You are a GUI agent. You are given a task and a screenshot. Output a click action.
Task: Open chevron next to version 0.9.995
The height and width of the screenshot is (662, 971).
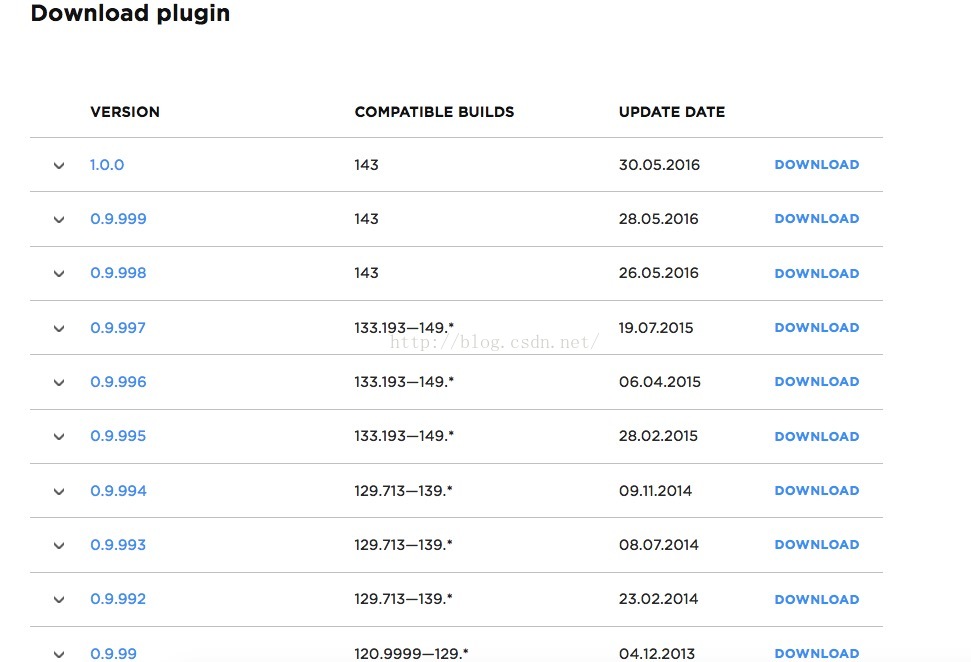(x=59, y=437)
